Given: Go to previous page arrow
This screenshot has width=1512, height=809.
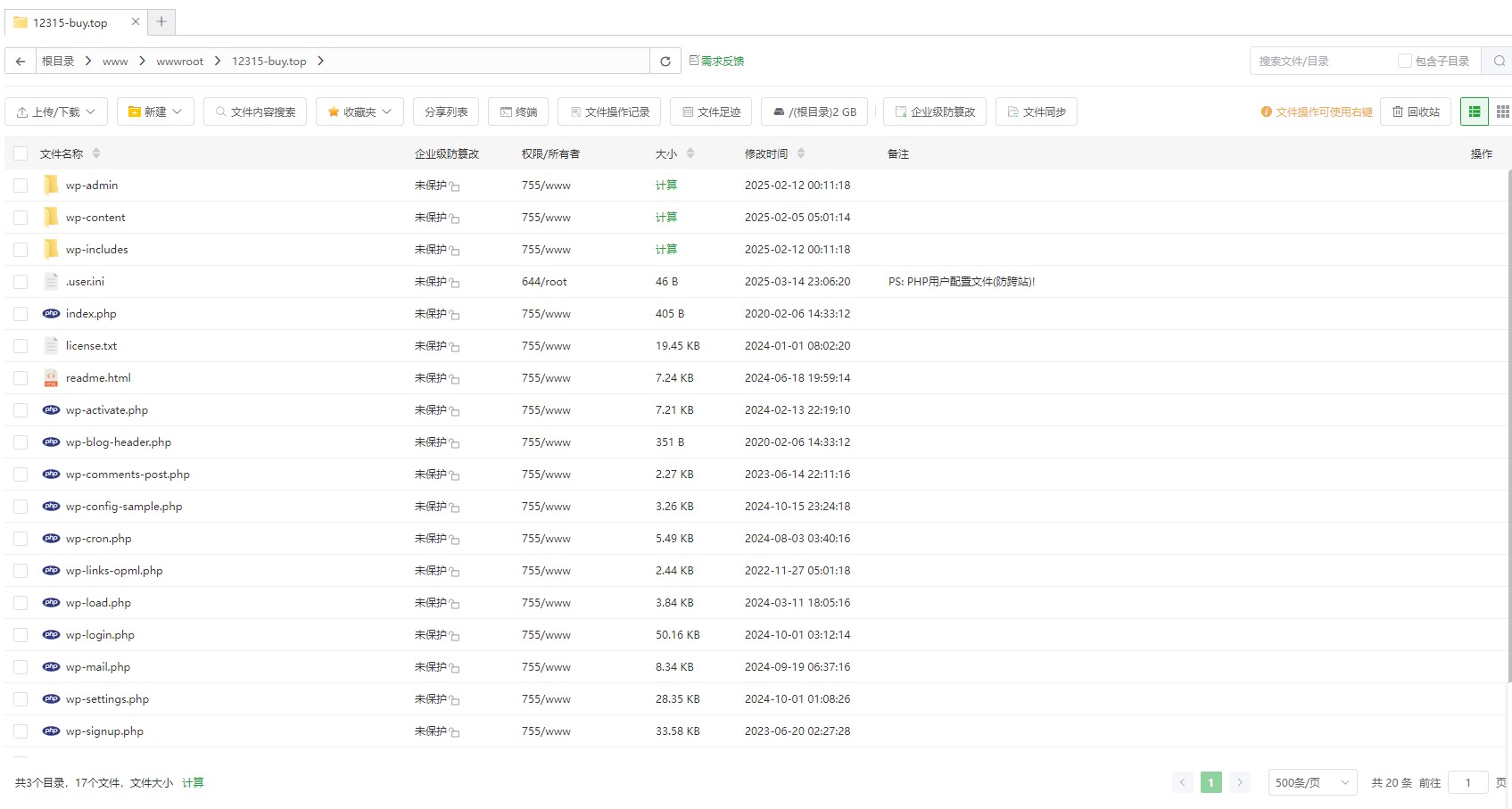Looking at the screenshot, I should 1183,782.
